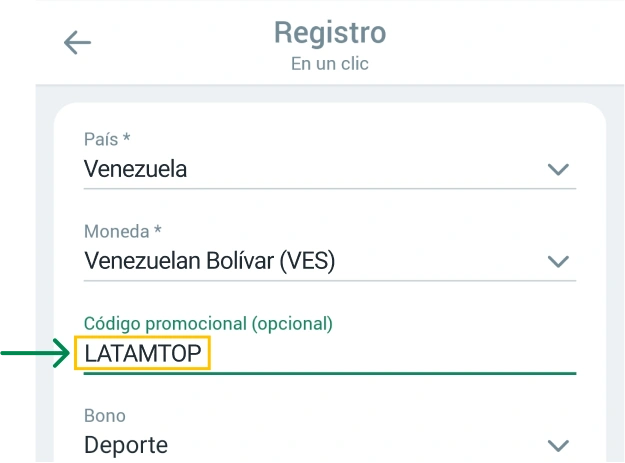Open the Venezuelan Bolívar (VES) currency selector

pos(209,261)
